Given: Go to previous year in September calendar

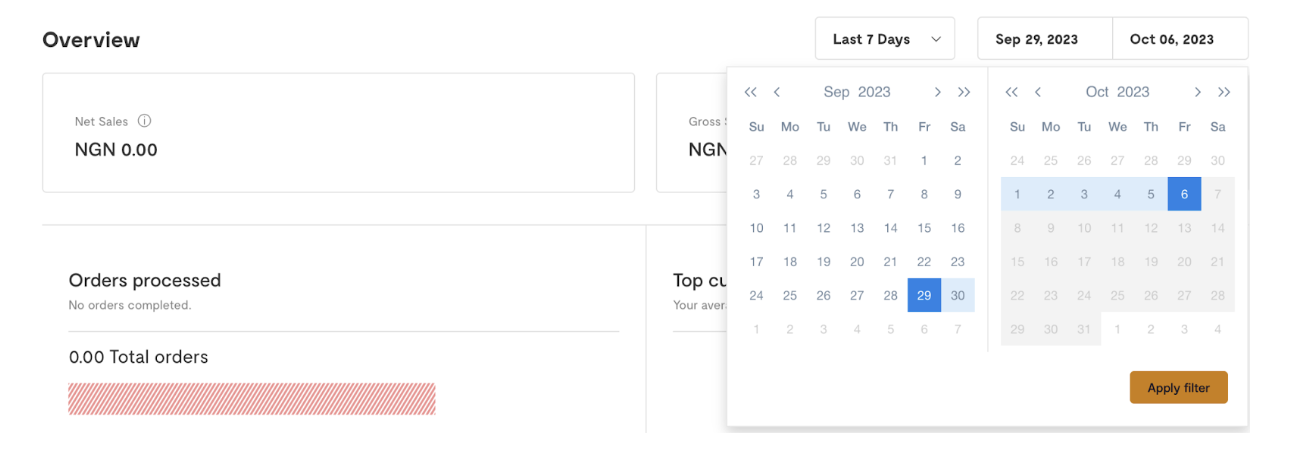Looking at the screenshot, I should [750, 92].
